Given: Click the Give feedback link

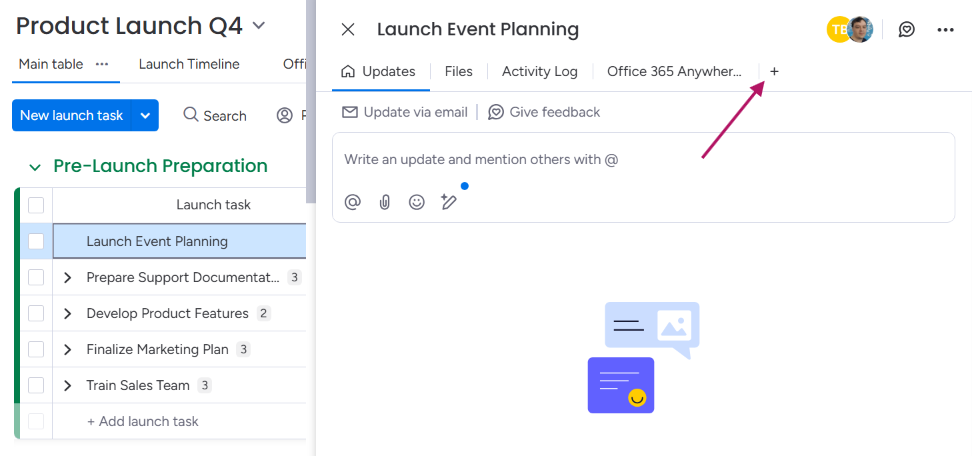Looking at the screenshot, I should tap(544, 112).
